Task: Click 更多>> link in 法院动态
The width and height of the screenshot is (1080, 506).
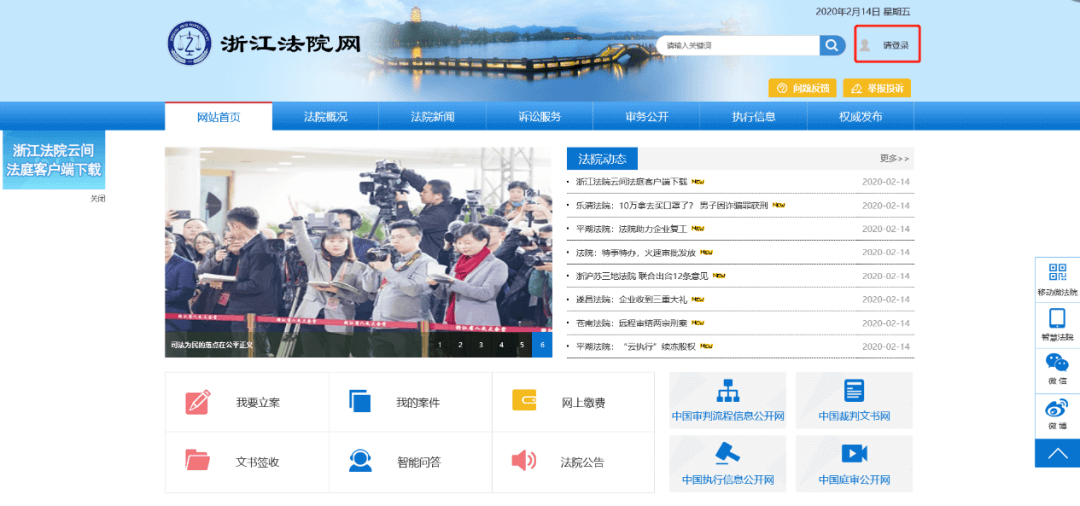Action: tap(894, 158)
